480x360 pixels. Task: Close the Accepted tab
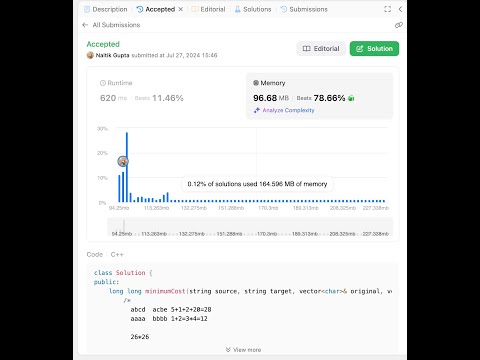click(x=181, y=9)
